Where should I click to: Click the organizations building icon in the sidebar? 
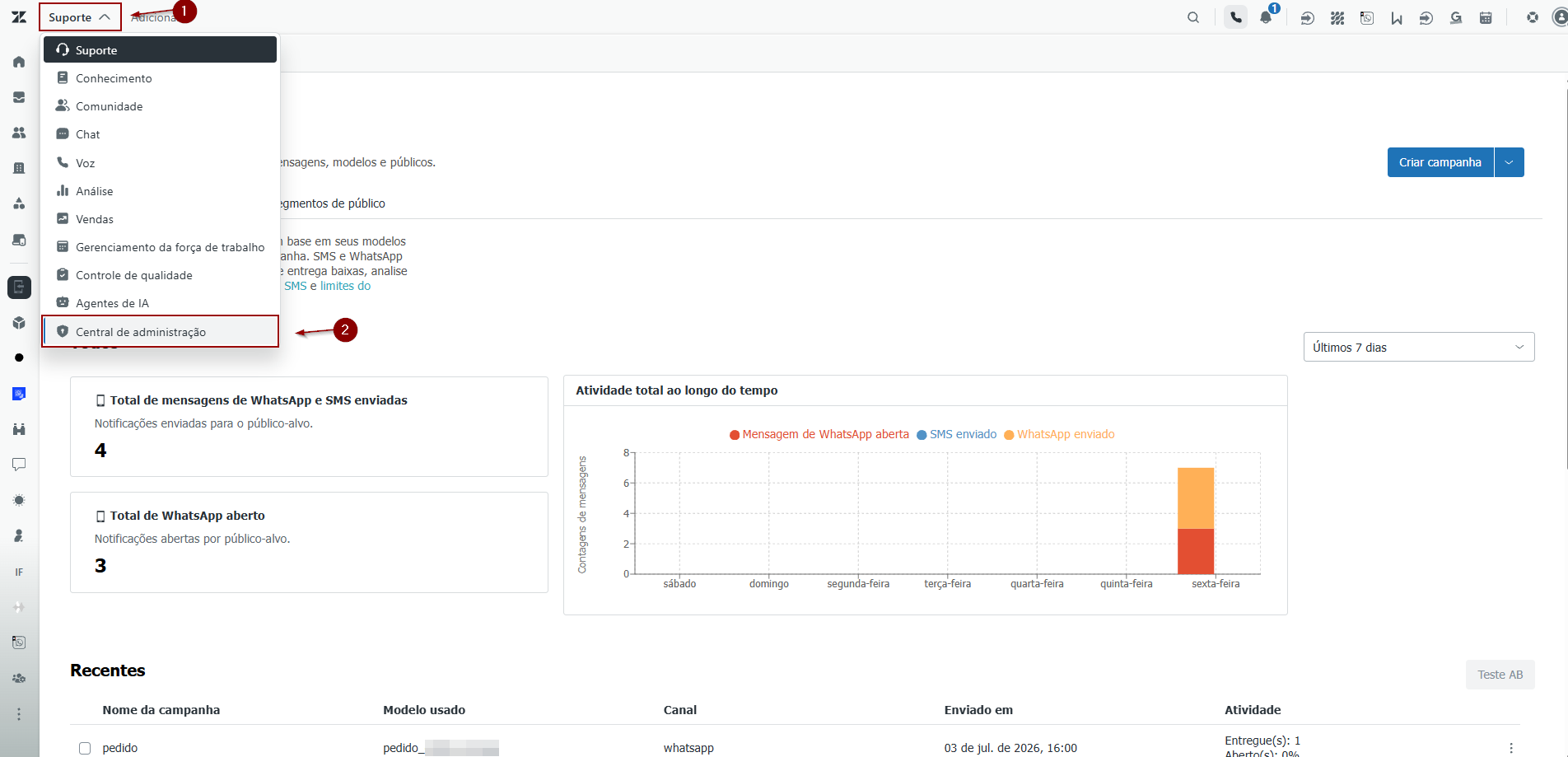pyautogui.click(x=19, y=168)
